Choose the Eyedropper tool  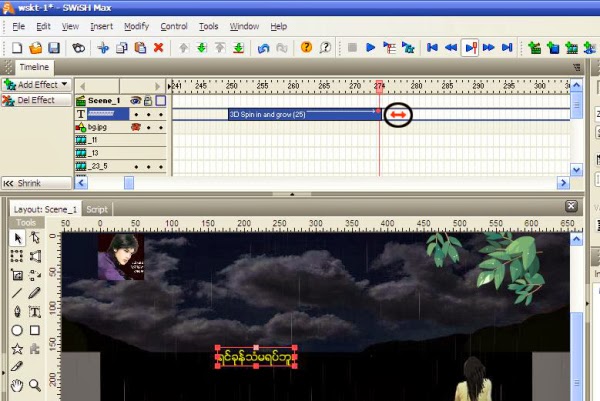(17, 367)
